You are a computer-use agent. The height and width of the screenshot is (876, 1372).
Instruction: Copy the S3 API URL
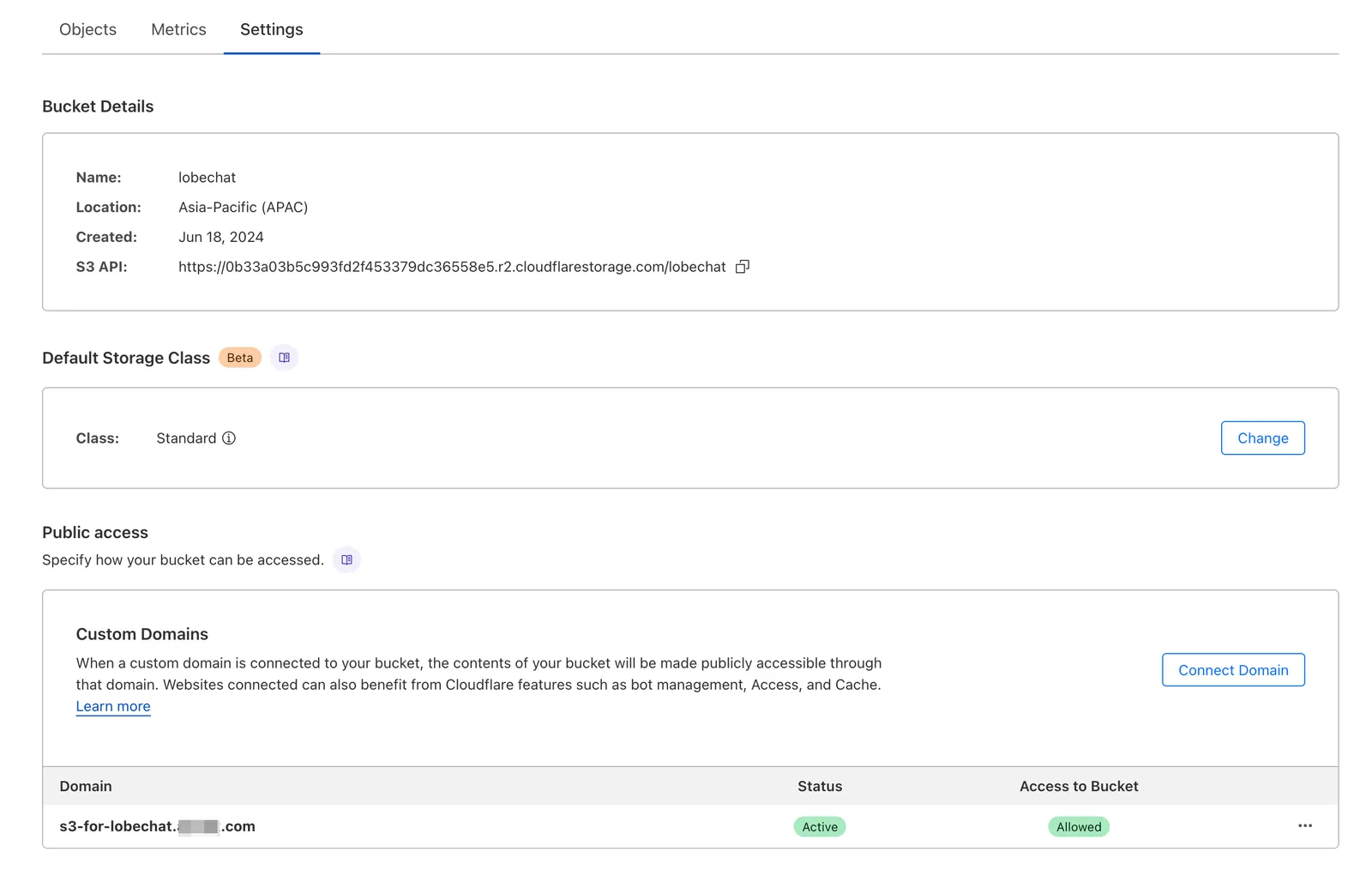(743, 267)
